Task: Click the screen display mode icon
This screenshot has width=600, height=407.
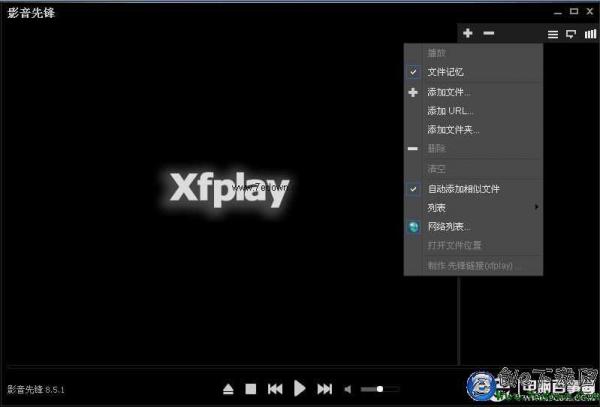Action: click(571, 34)
